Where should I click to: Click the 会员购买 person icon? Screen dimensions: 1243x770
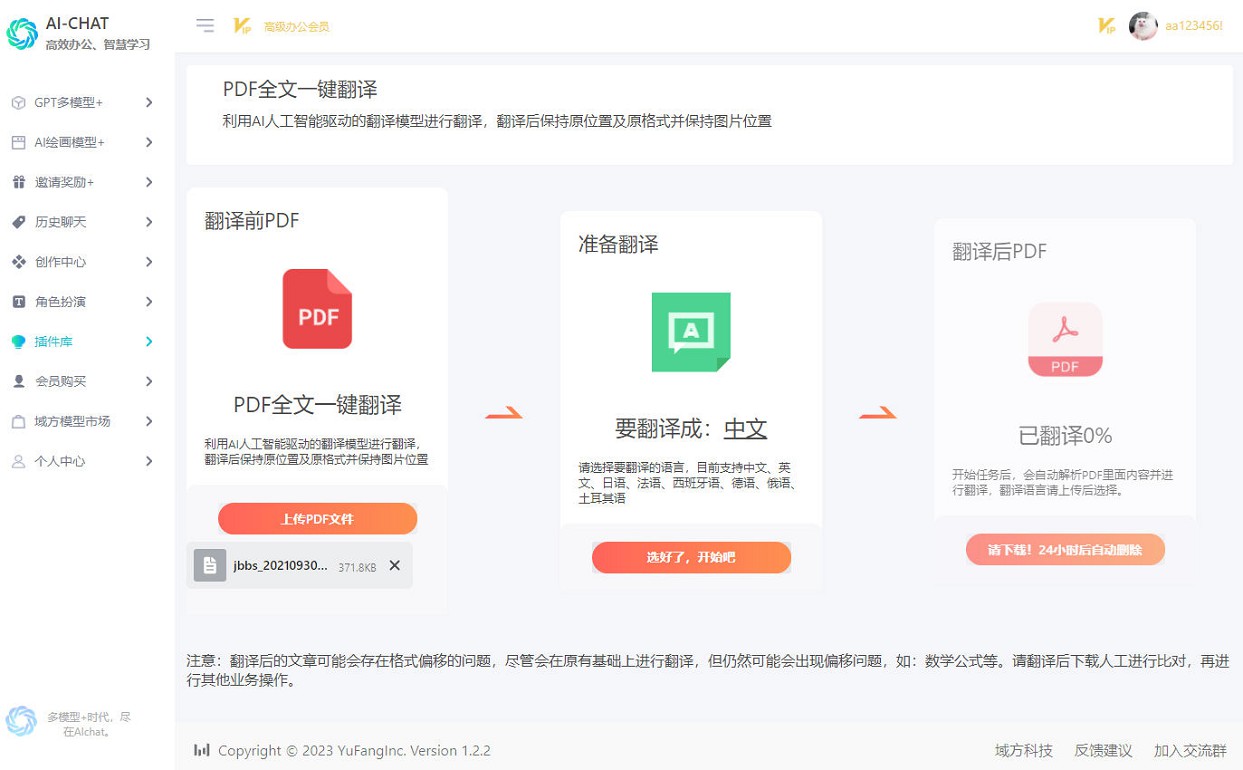18,381
